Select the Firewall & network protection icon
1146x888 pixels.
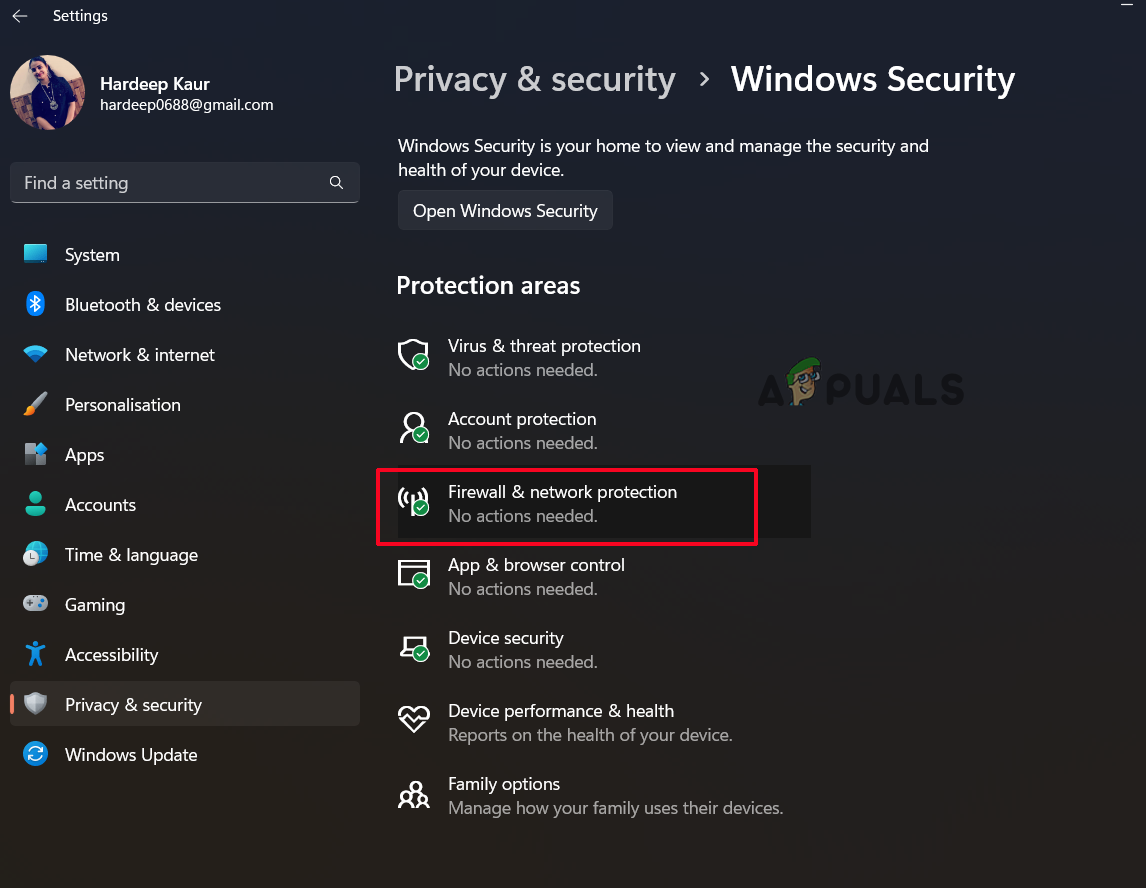tap(413, 501)
